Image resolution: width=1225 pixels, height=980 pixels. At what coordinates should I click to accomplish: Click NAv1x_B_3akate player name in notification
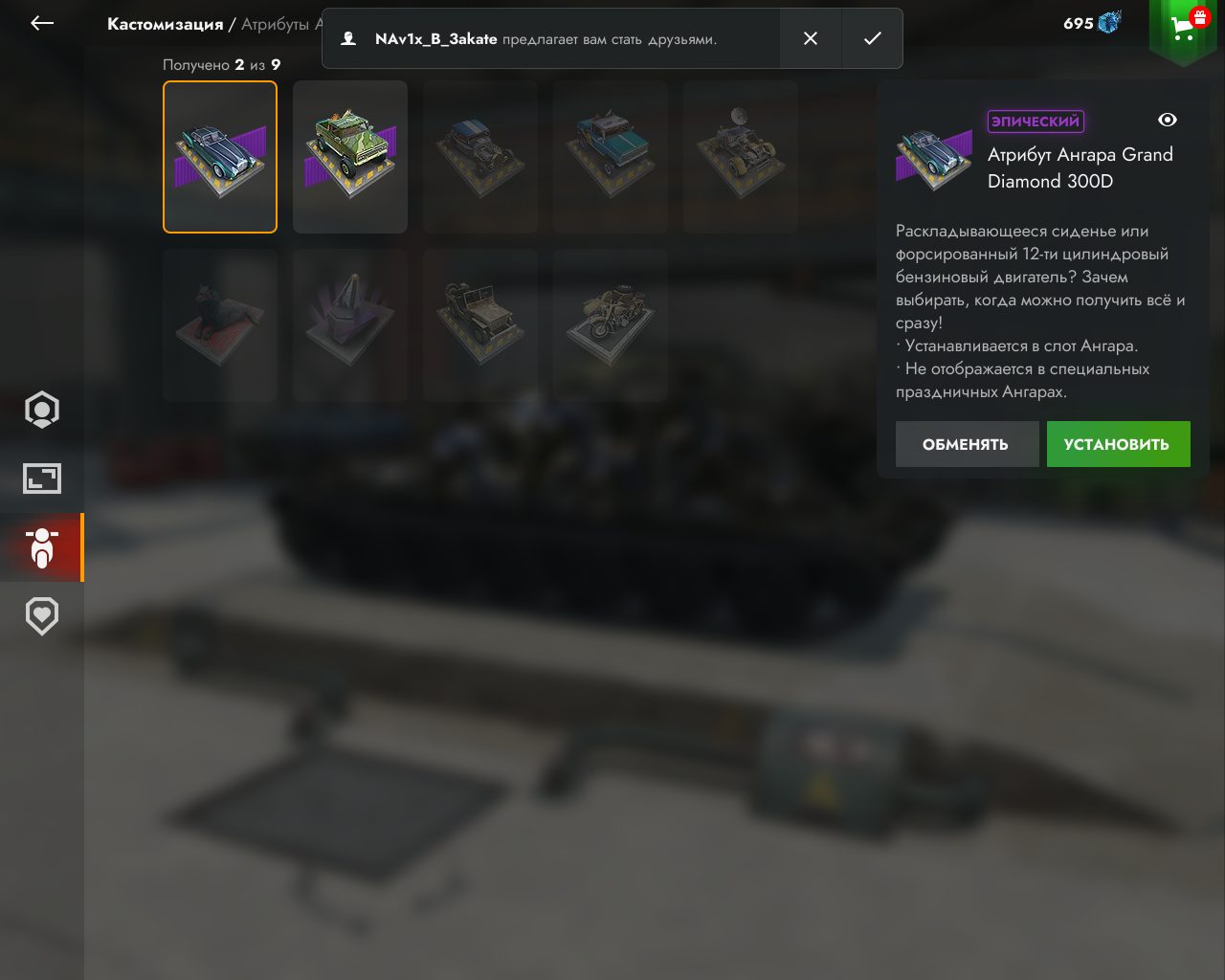435,39
